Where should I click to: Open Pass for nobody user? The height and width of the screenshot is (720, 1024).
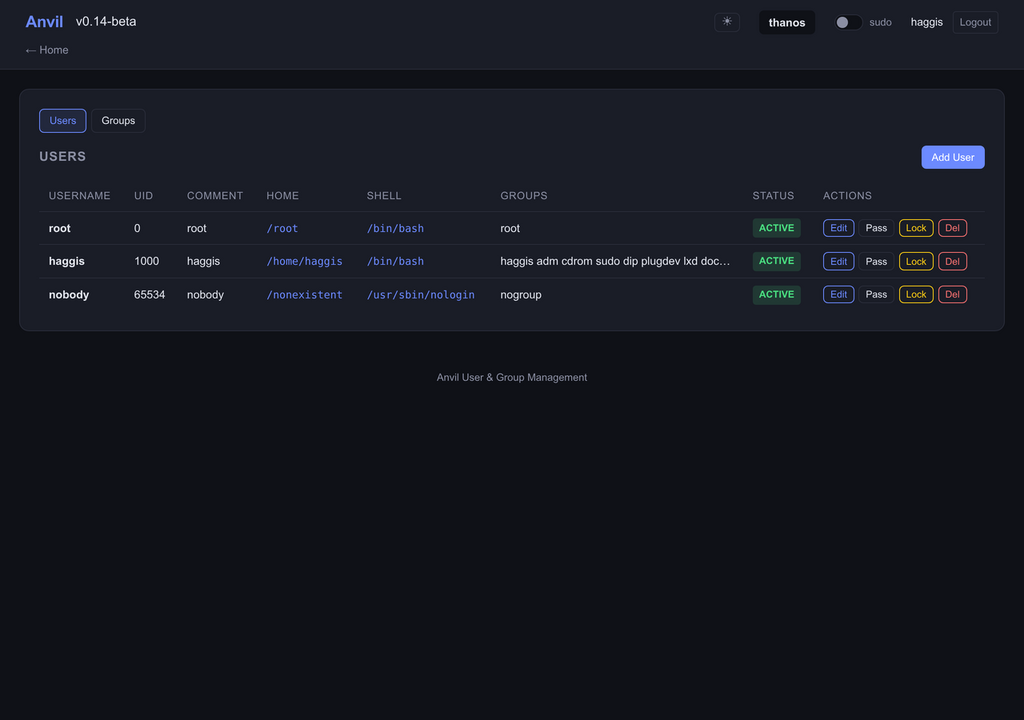876,295
